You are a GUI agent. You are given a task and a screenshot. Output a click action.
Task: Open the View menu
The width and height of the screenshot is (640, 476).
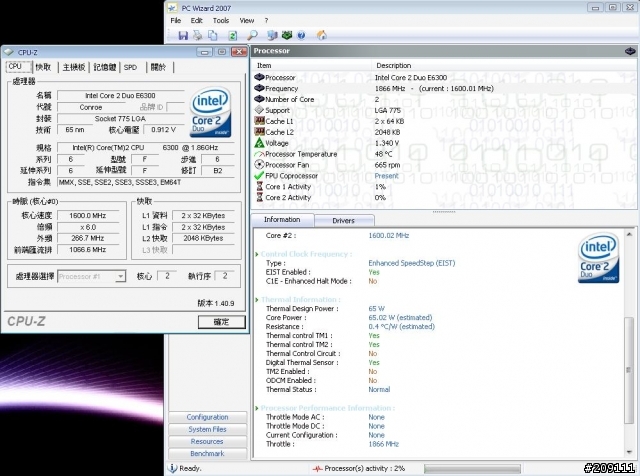click(247, 20)
